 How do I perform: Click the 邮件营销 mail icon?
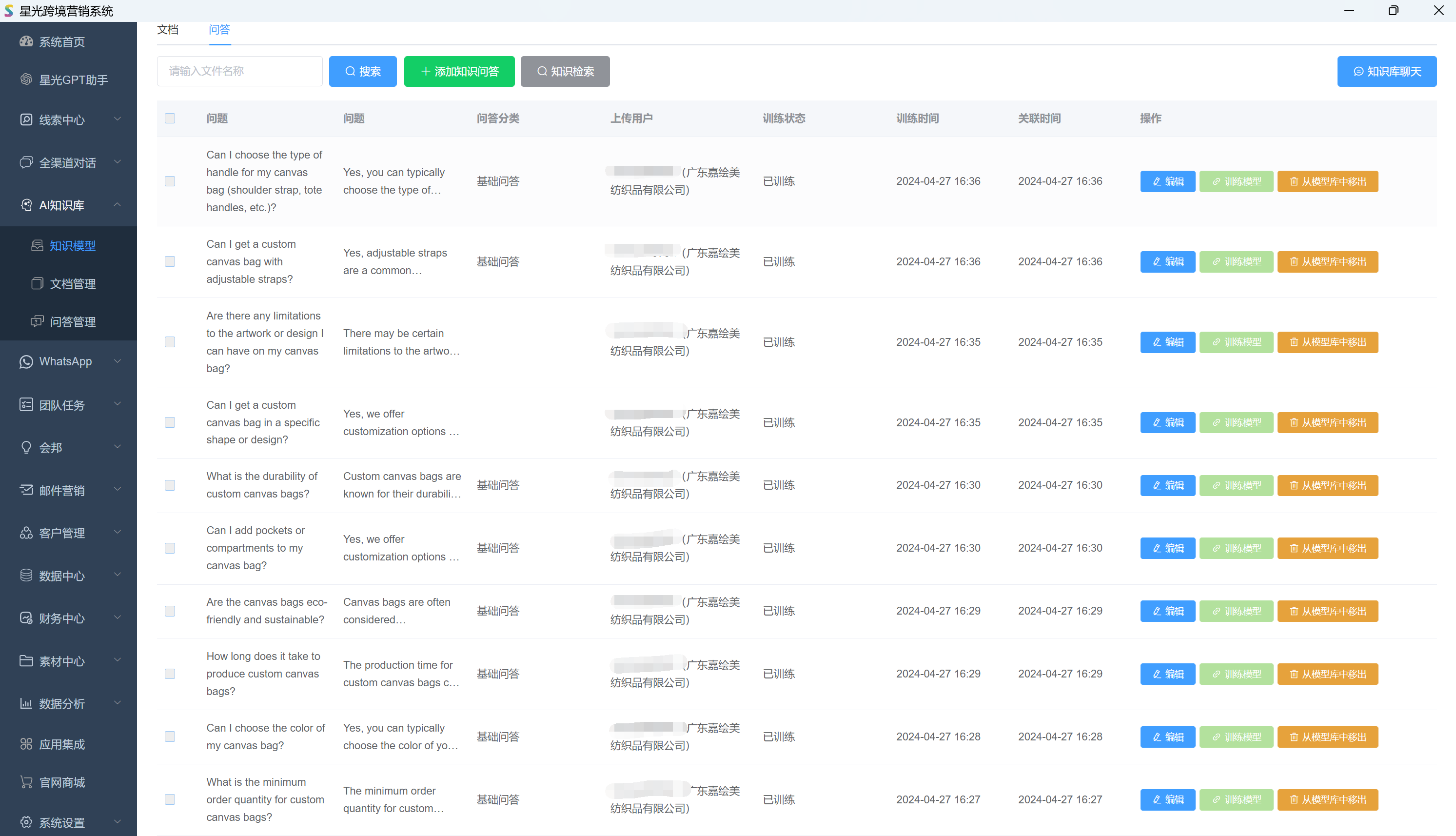(x=26, y=490)
